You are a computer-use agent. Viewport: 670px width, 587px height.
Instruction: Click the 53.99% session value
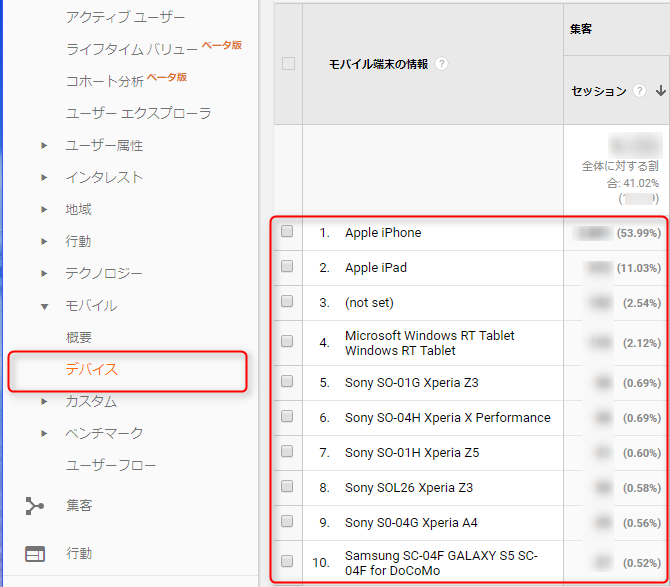click(639, 233)
